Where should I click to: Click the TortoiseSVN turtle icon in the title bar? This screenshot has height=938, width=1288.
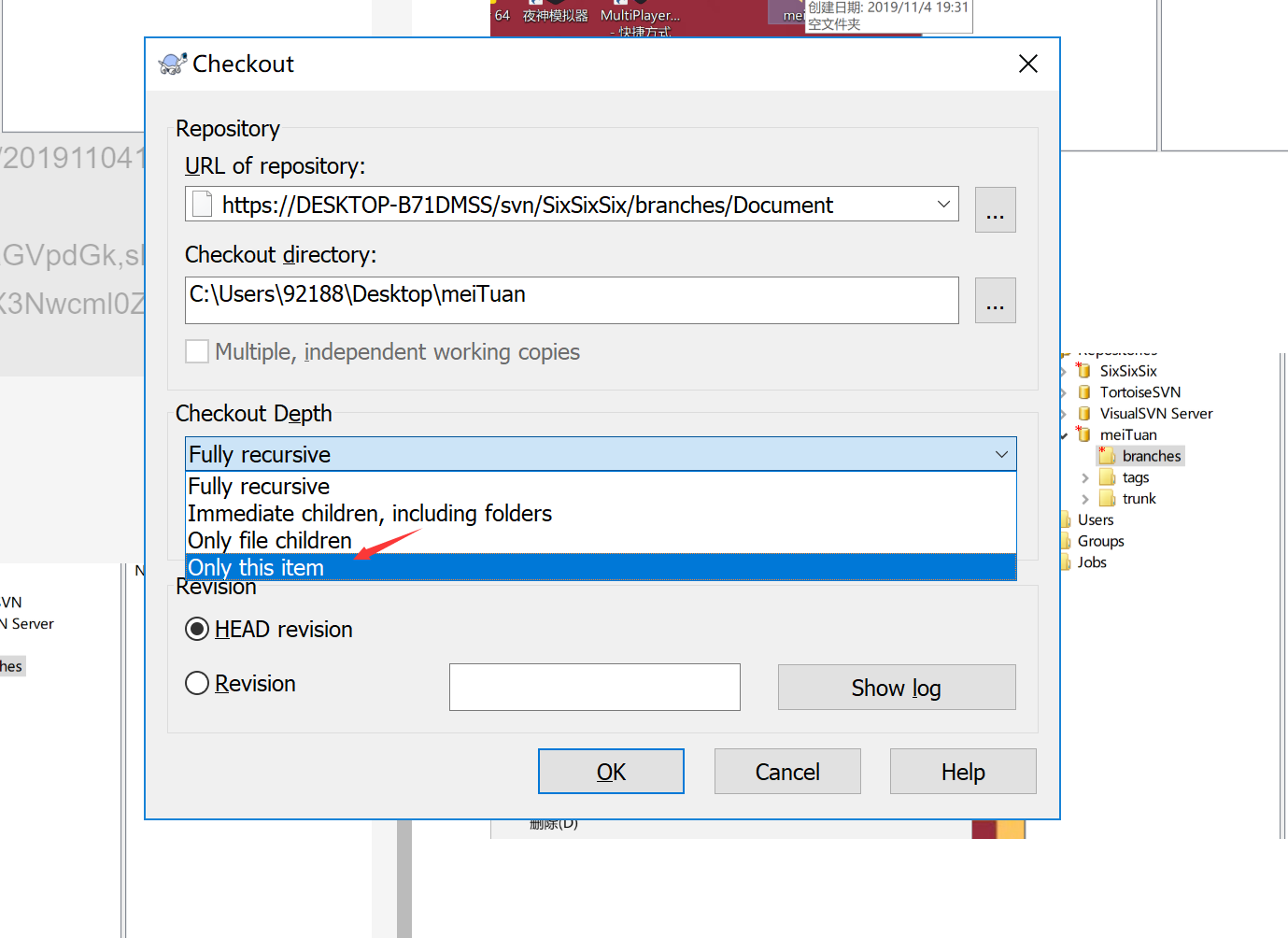172,64
